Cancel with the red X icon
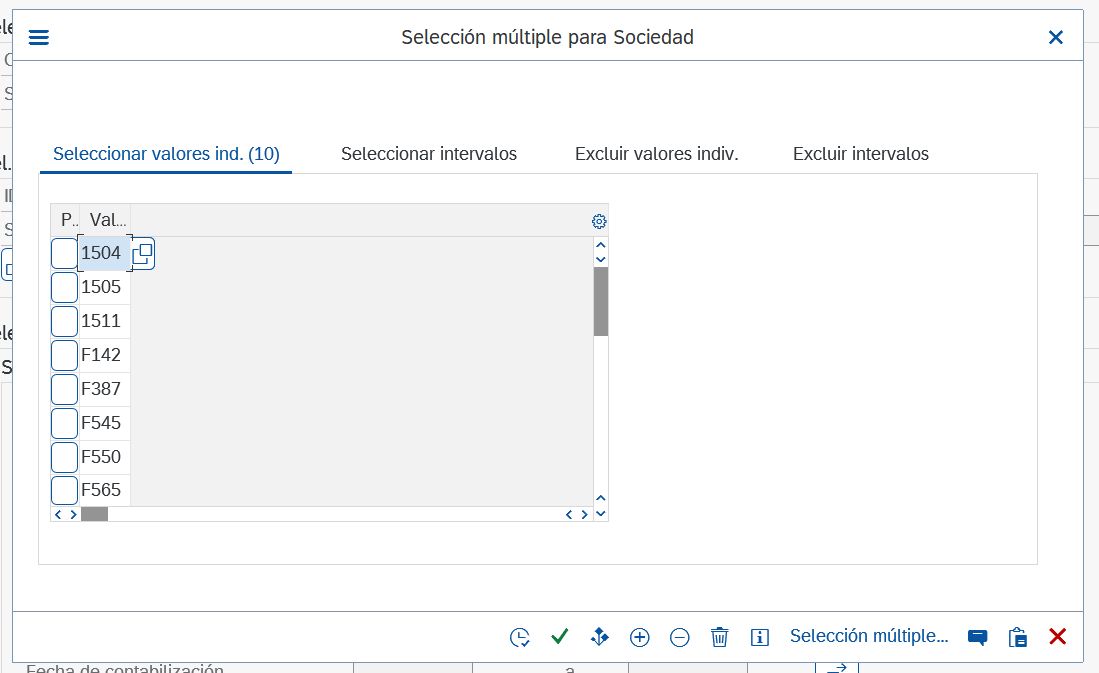The height and width of the screenshot is (673, 1099). click(1058, 637)
